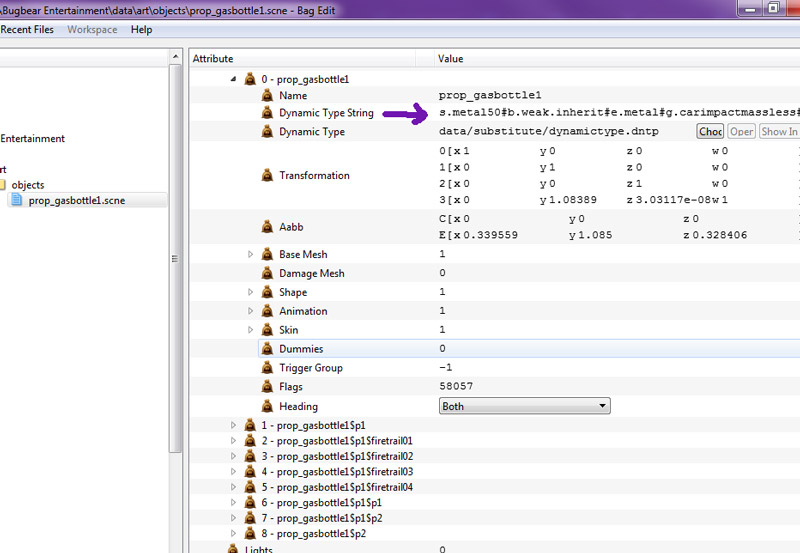Viewport: 800px width, 553px height.
Task: Click the left panel vertical scrollbar thumb
Action: pyautogui.click(x=176, y=258)
